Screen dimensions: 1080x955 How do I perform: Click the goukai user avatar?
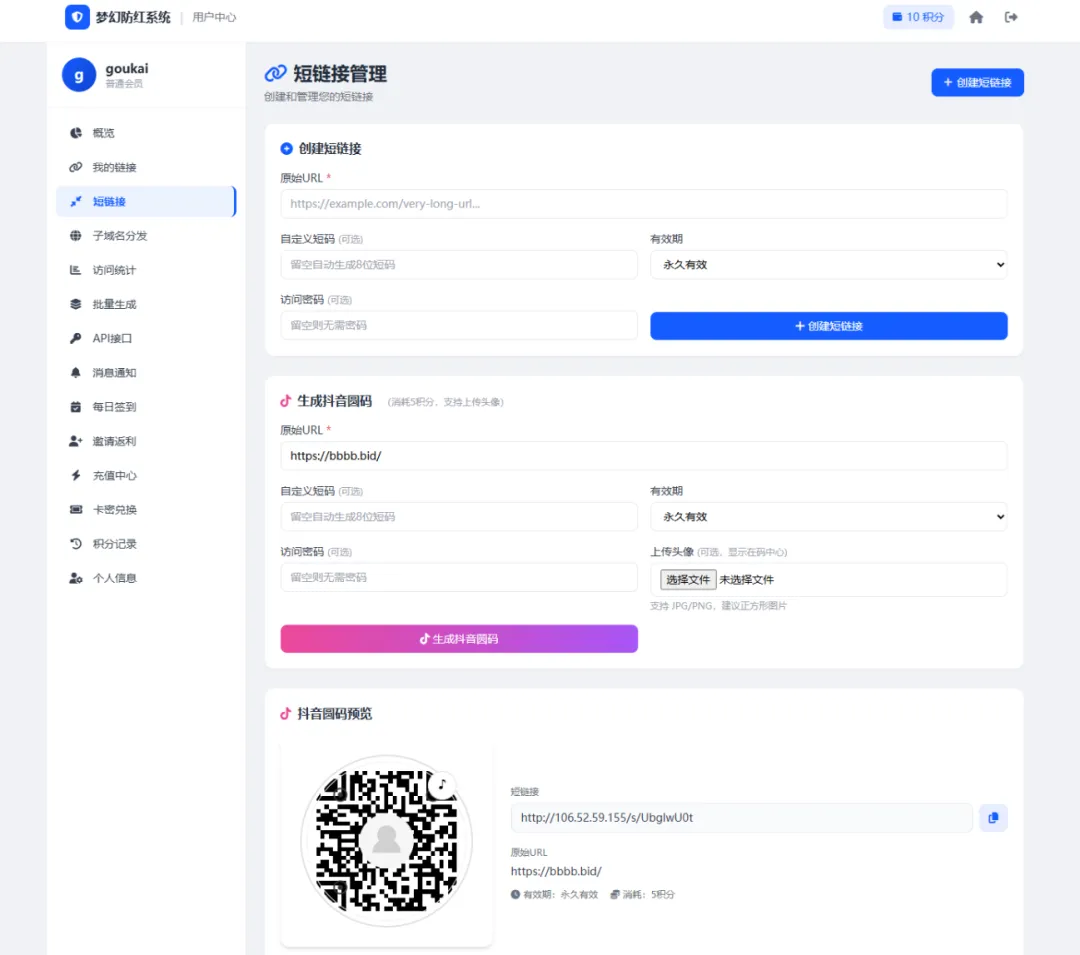(79, 74)
